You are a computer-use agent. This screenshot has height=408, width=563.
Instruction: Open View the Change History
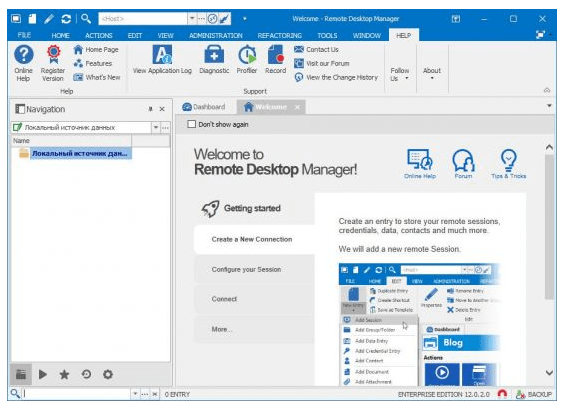[x=336, y=77]
